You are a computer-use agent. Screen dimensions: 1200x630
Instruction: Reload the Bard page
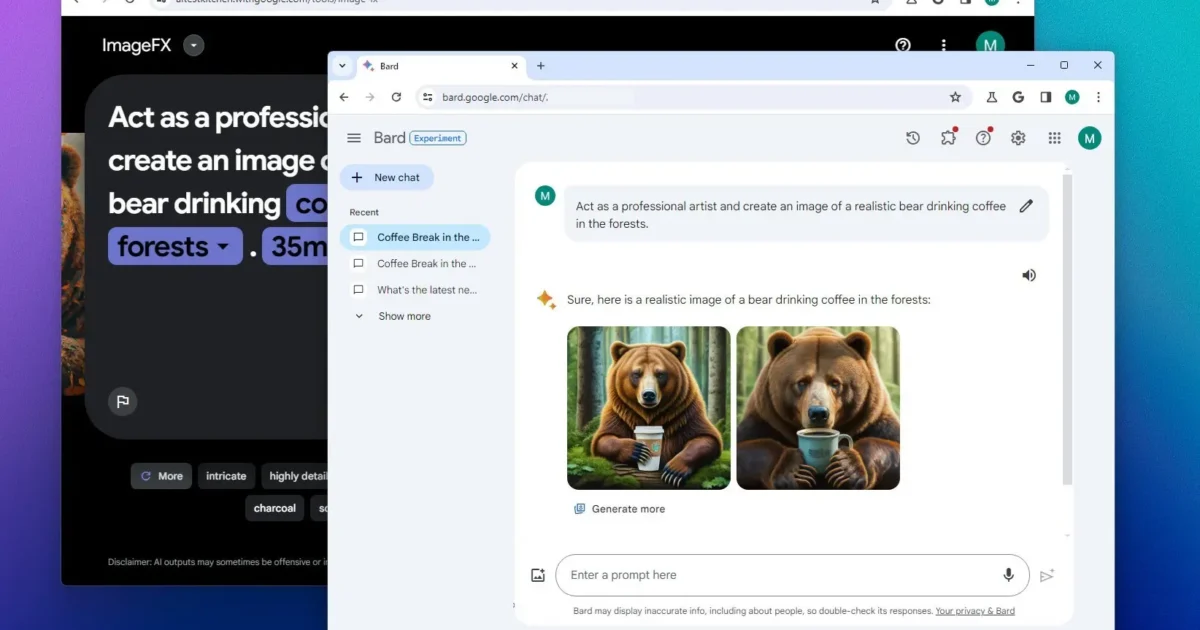point(396,97)
